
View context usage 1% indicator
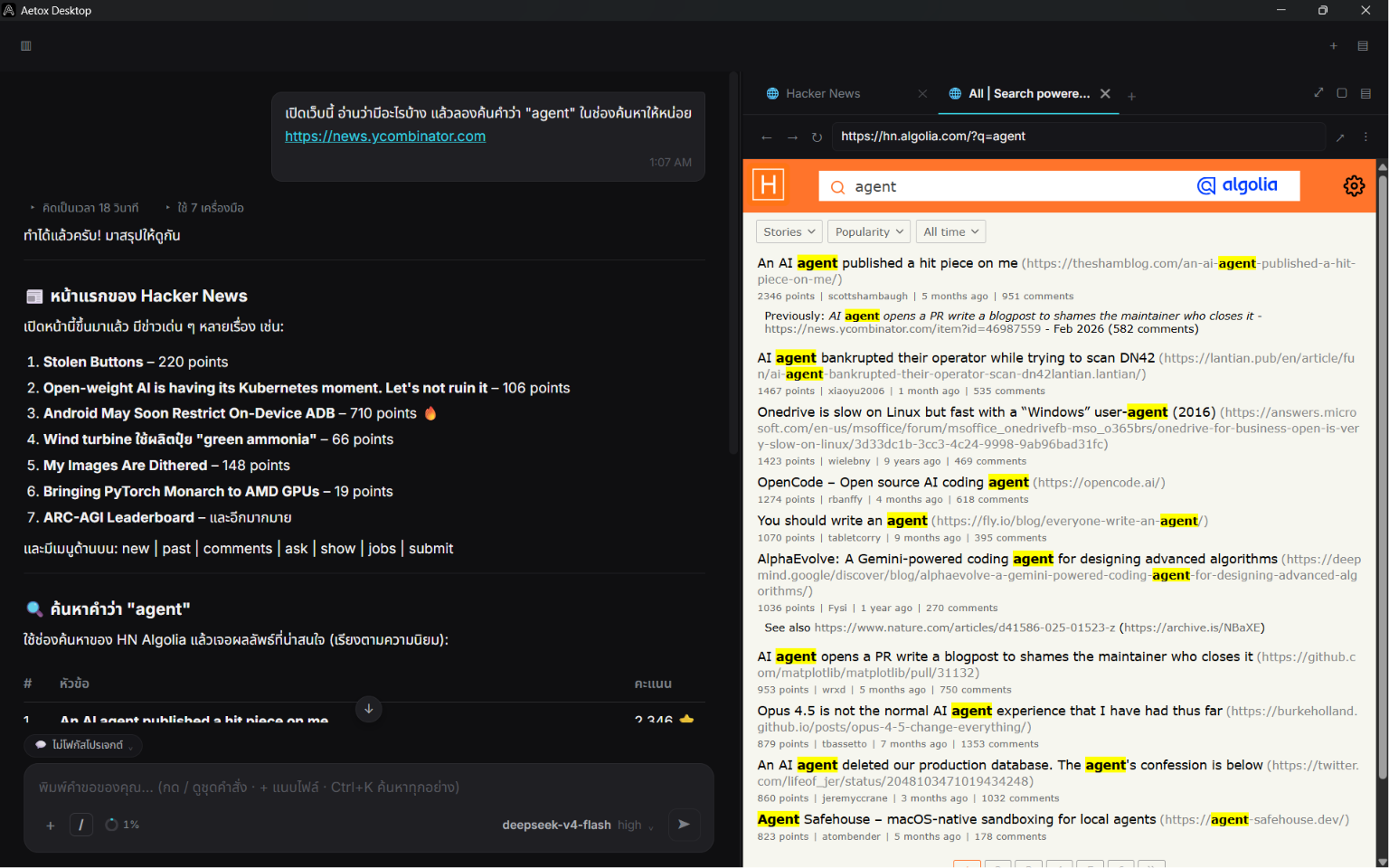122,825
